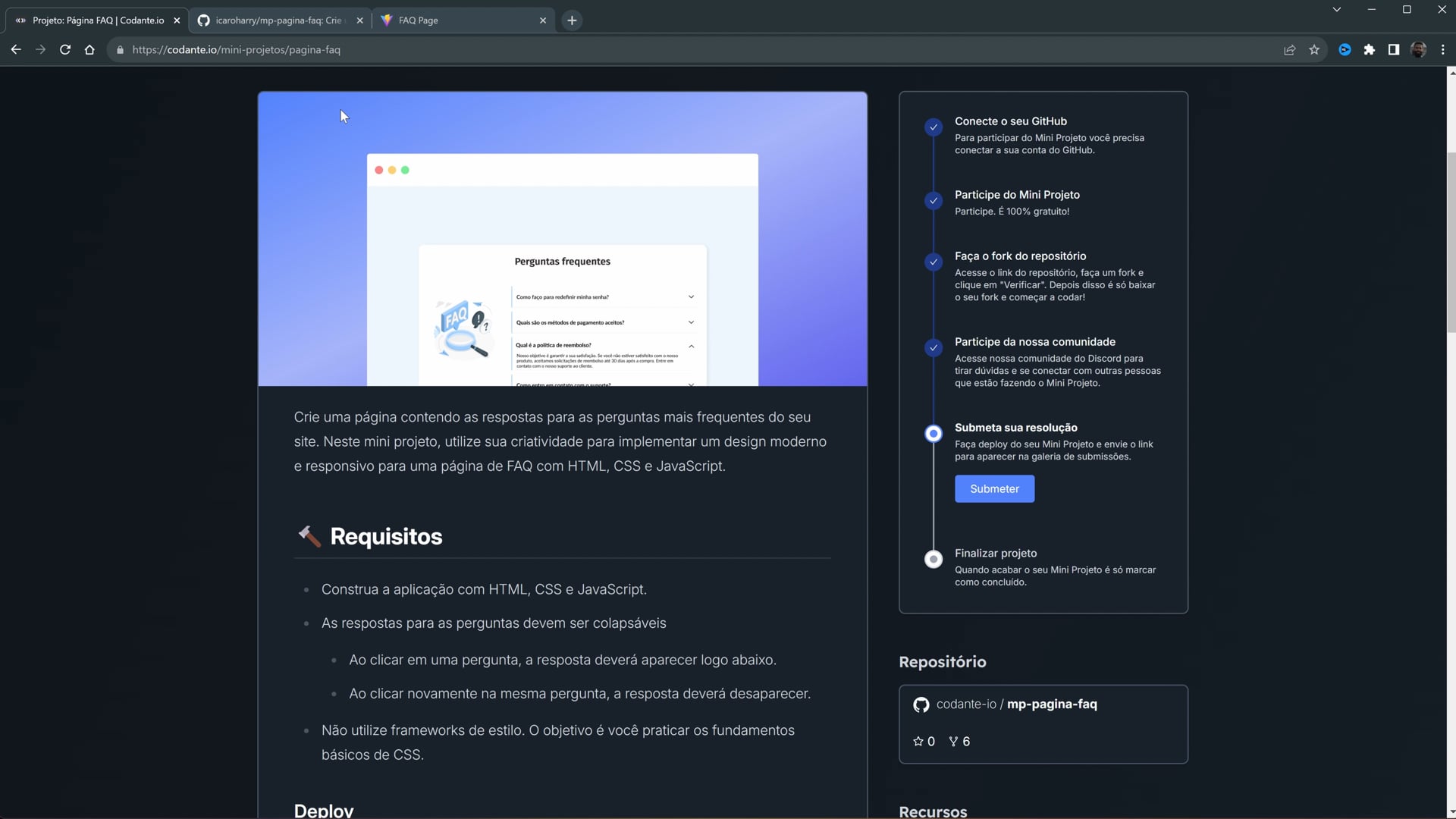The height and width of the screenshot is (819, 1456).
Task: Open Chrome three-dot menu
Action: (x=1442, y=49)
